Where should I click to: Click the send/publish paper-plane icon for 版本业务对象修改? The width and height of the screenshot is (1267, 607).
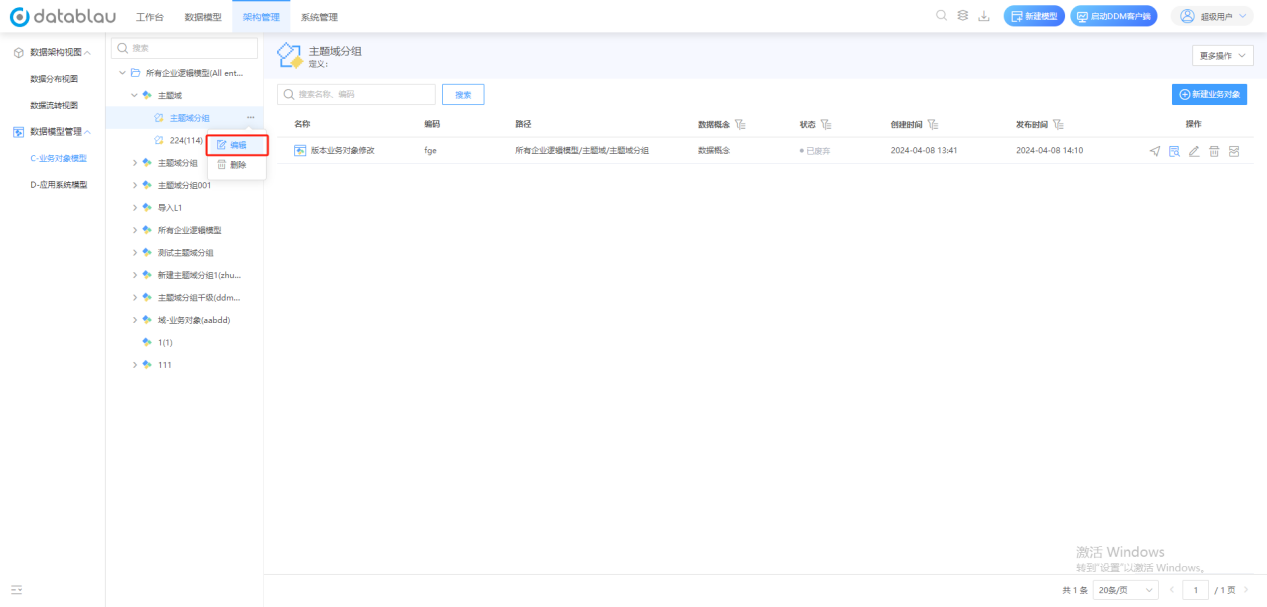pos(1155,150)
